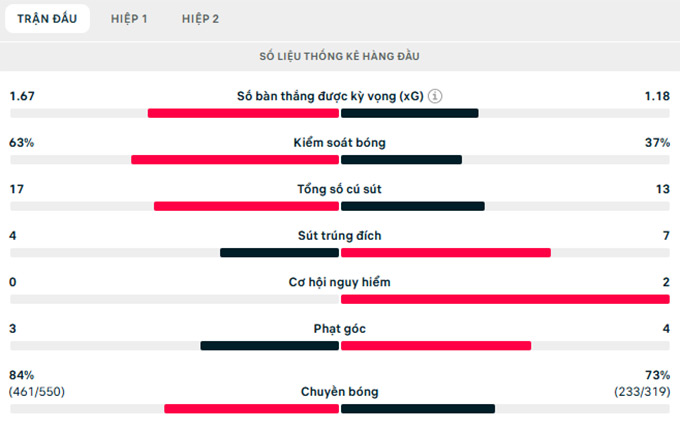680x432 pixels.
Task: Click the red corner kicks bar
Action: tap(436, 345)
